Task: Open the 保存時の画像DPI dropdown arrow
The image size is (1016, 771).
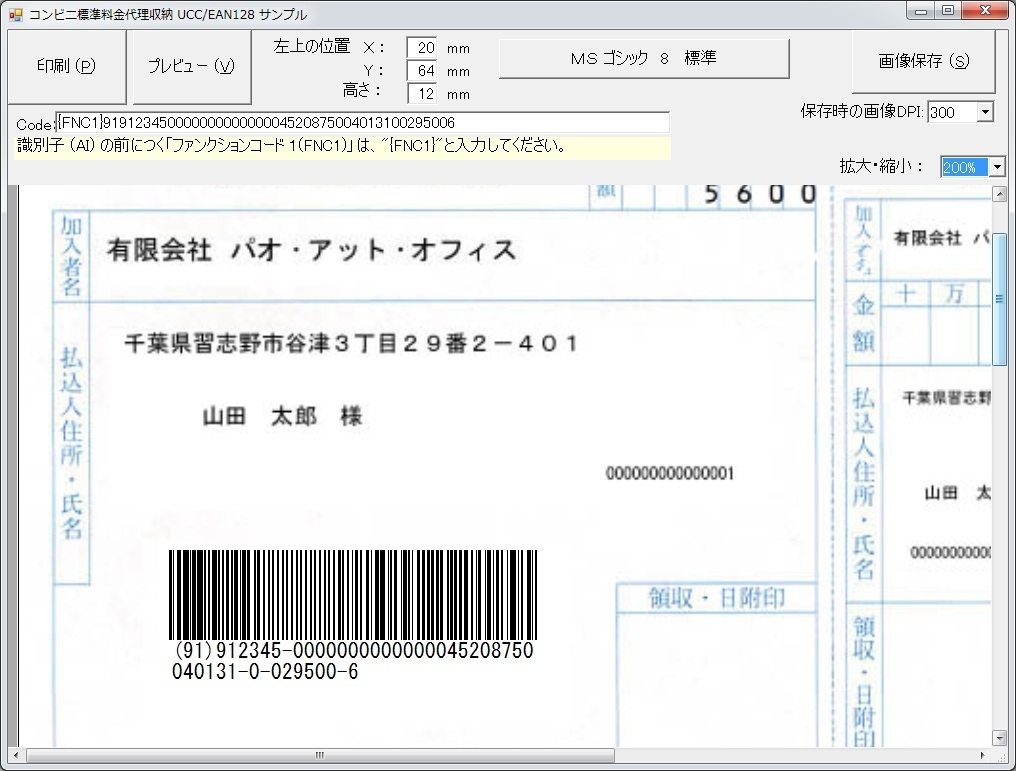Action: [986, 112]
